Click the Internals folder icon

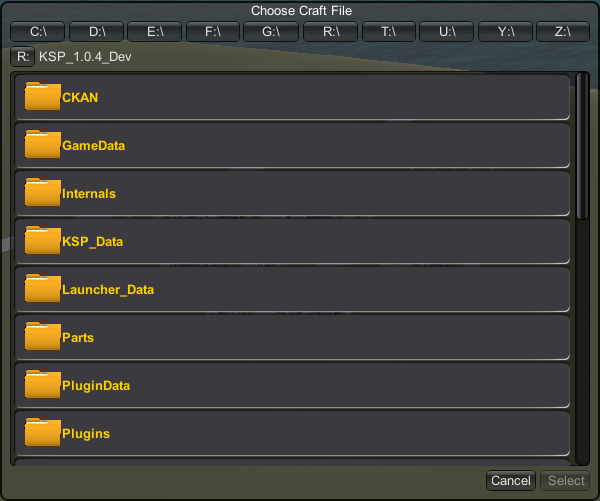coord(42,193)
